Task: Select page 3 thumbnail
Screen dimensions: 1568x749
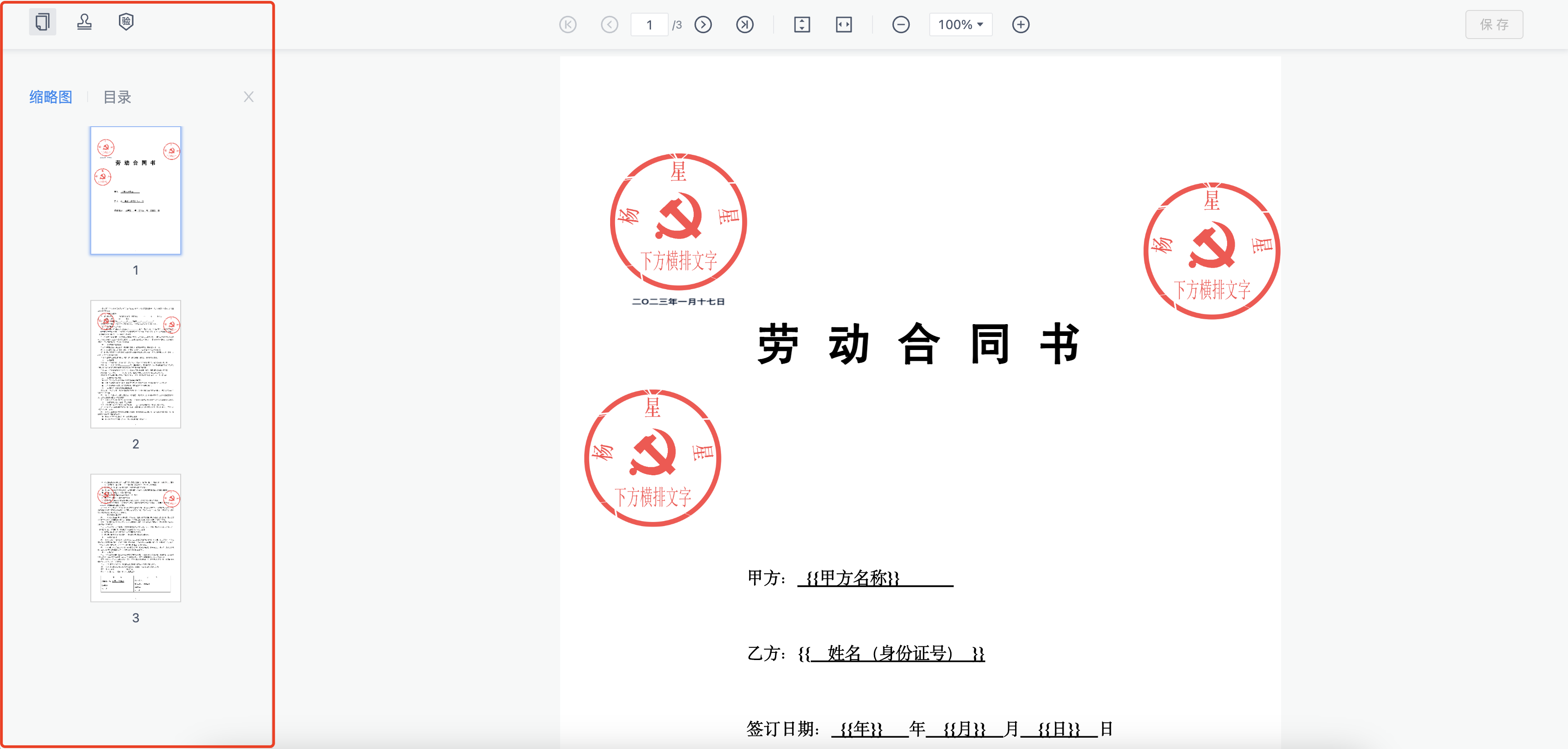Action: [x=136, y=538]
